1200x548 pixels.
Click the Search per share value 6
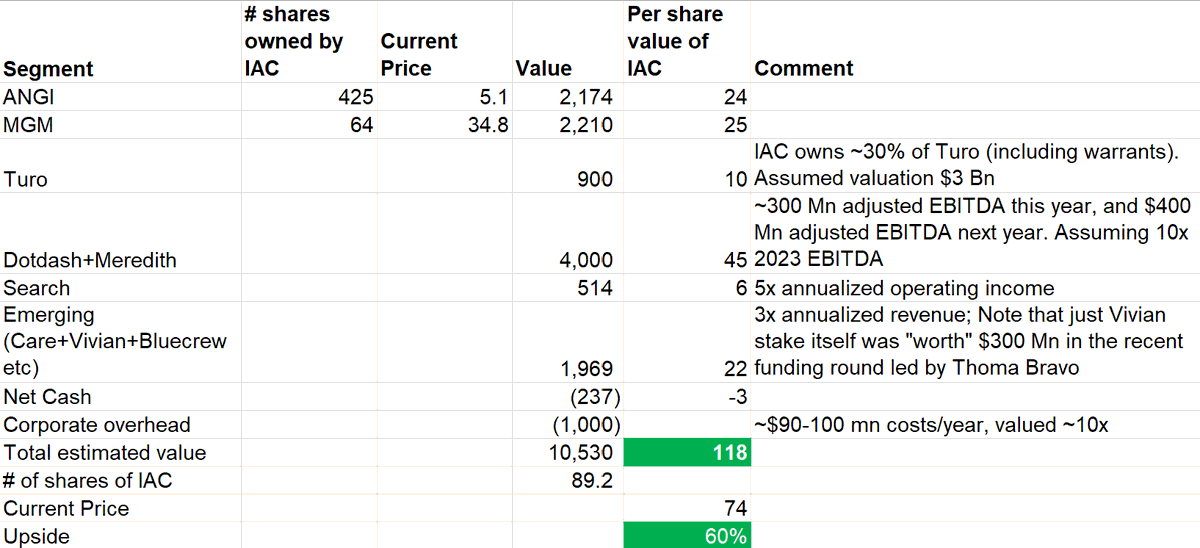[x=685, y=288]
